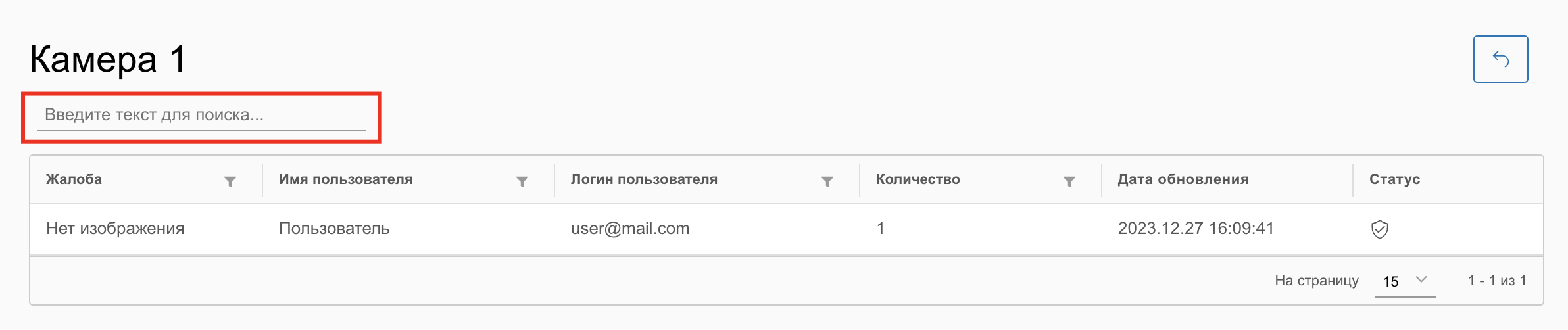Click the shield status icon in the row
The image size is (1568, 330).
coord(1379,229)
